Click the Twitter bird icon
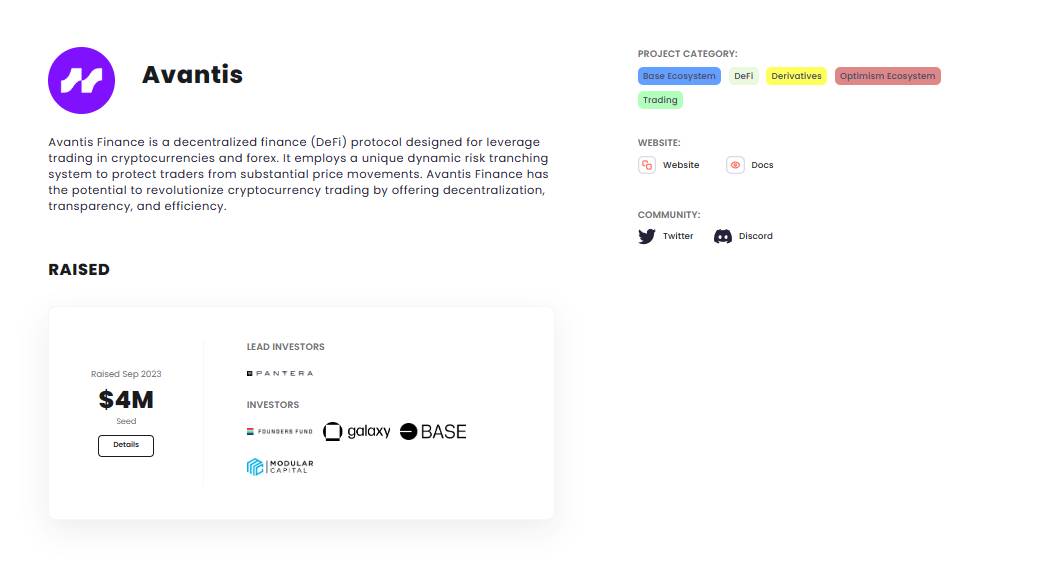The height and width of the screenshot is (561, 1064). 647,236
